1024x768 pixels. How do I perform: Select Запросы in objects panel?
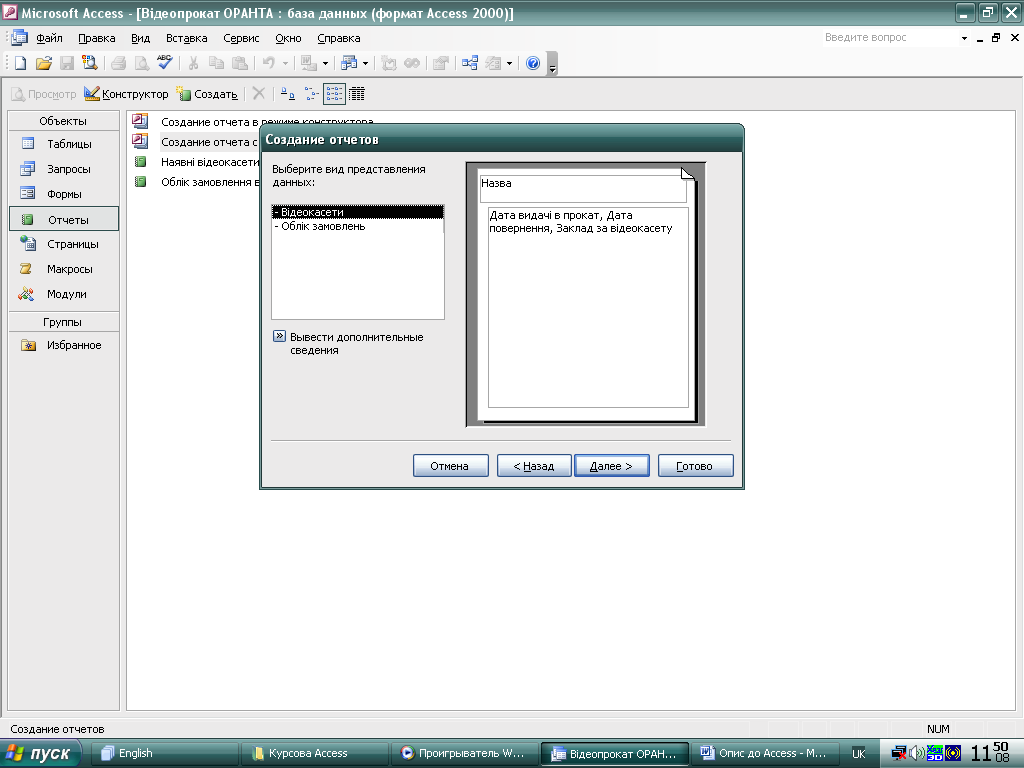point(63,168)
